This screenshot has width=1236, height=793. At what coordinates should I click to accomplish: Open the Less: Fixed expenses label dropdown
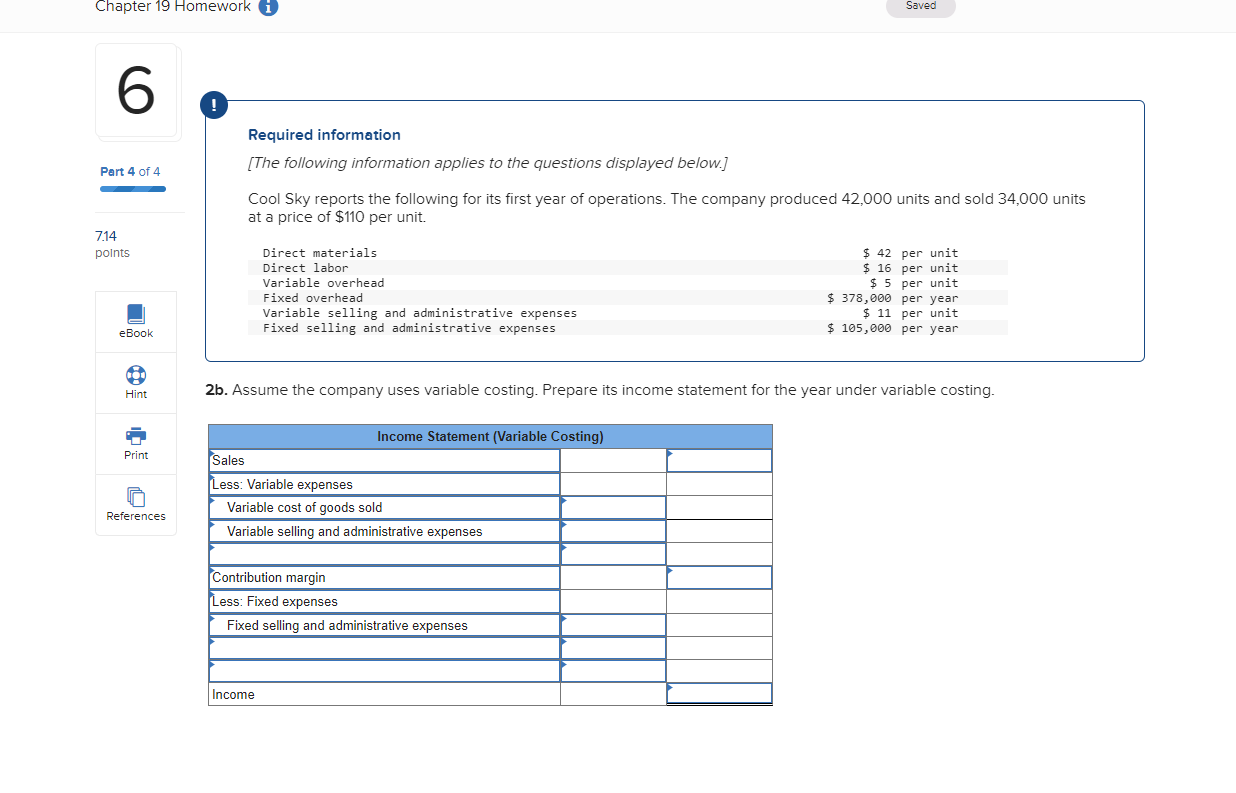(x=384, y=601)
